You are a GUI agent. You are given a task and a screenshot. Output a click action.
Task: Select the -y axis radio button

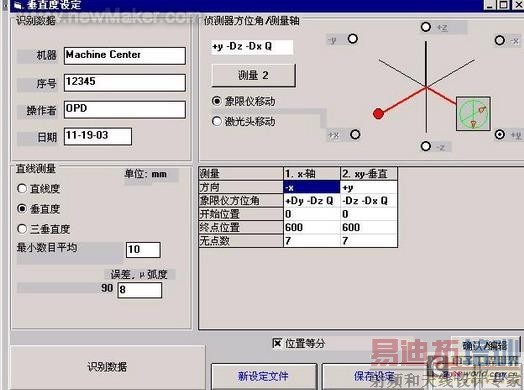point(353,39)
